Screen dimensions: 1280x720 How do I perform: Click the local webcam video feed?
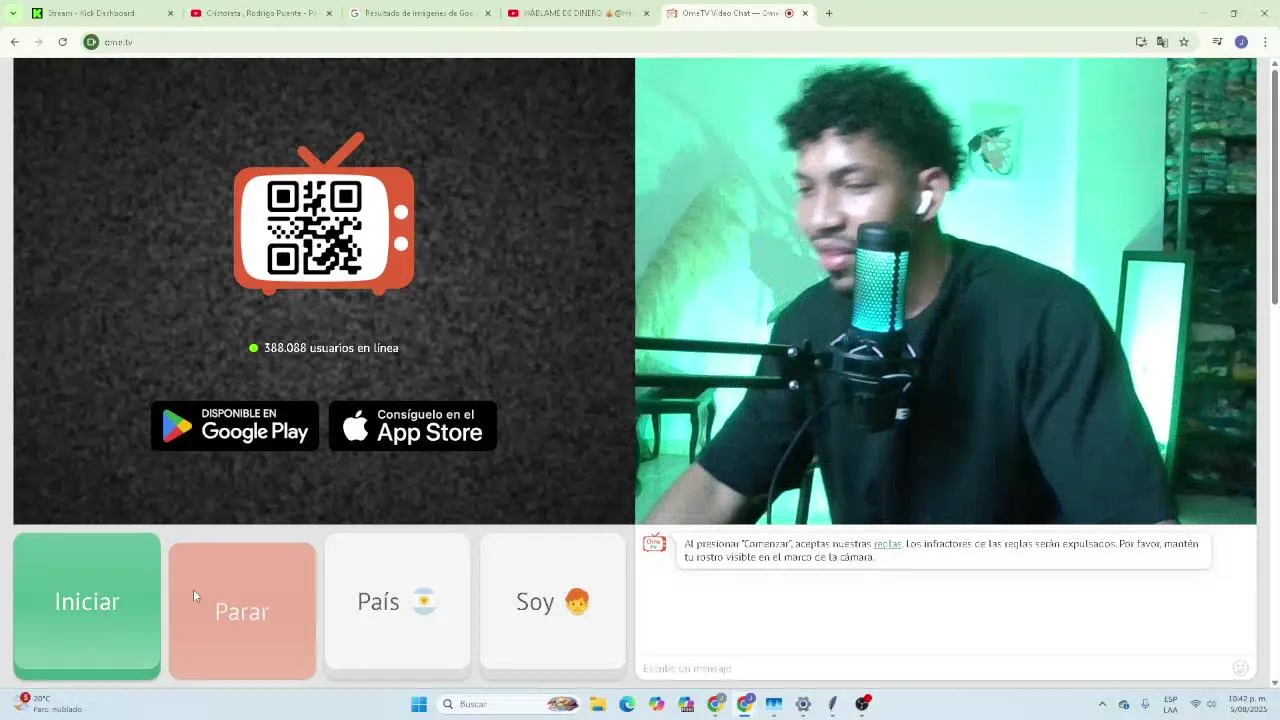coord(946,291)
